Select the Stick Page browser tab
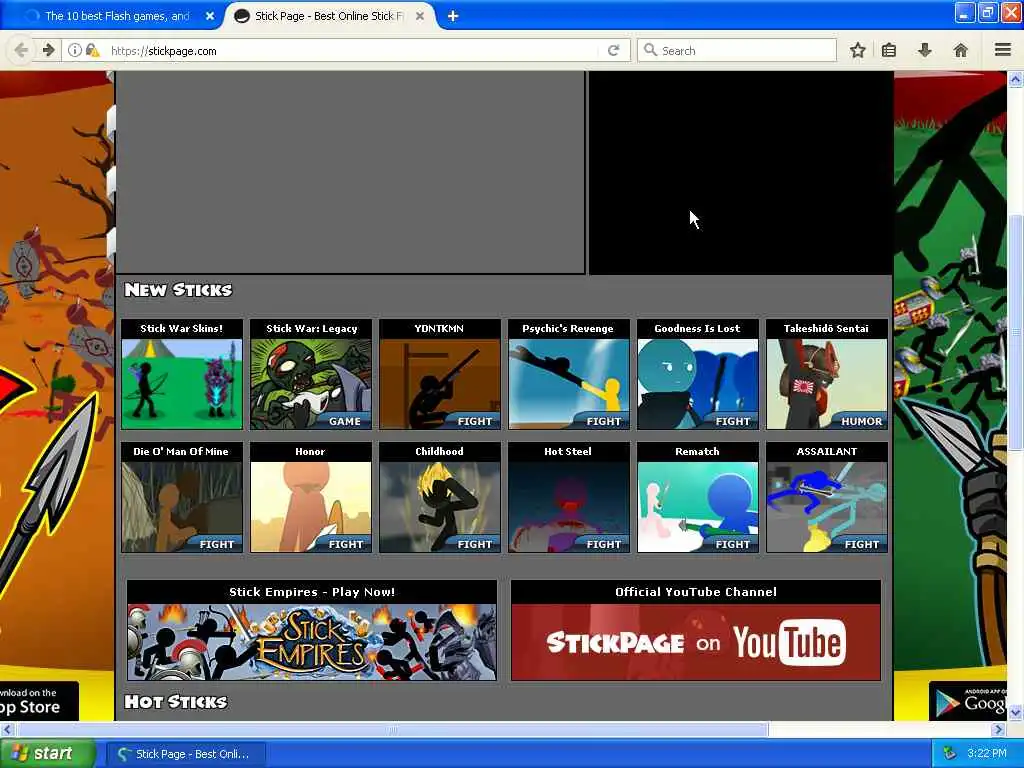Image resolution: width=1024 pixels, height=768 pixels. pyautogui.click(x=330, y=16)
